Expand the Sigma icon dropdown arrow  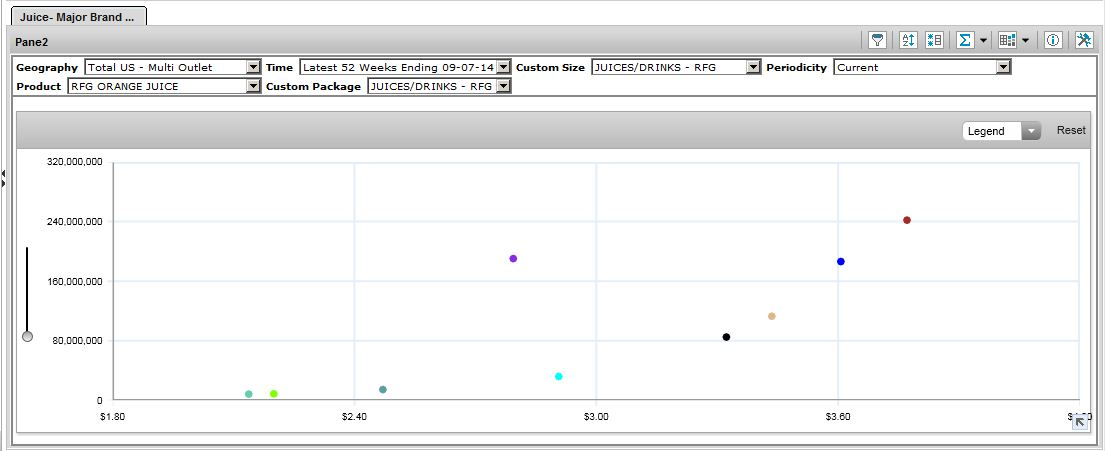(x=983, y=41)
